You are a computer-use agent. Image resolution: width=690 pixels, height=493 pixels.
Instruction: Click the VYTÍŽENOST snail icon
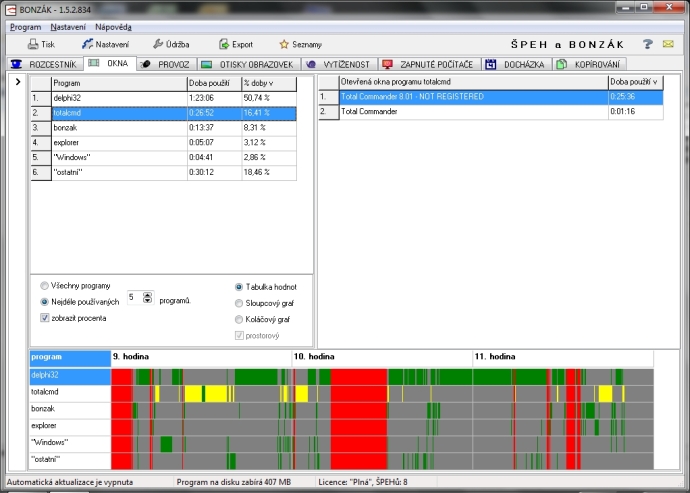[311, 64]
